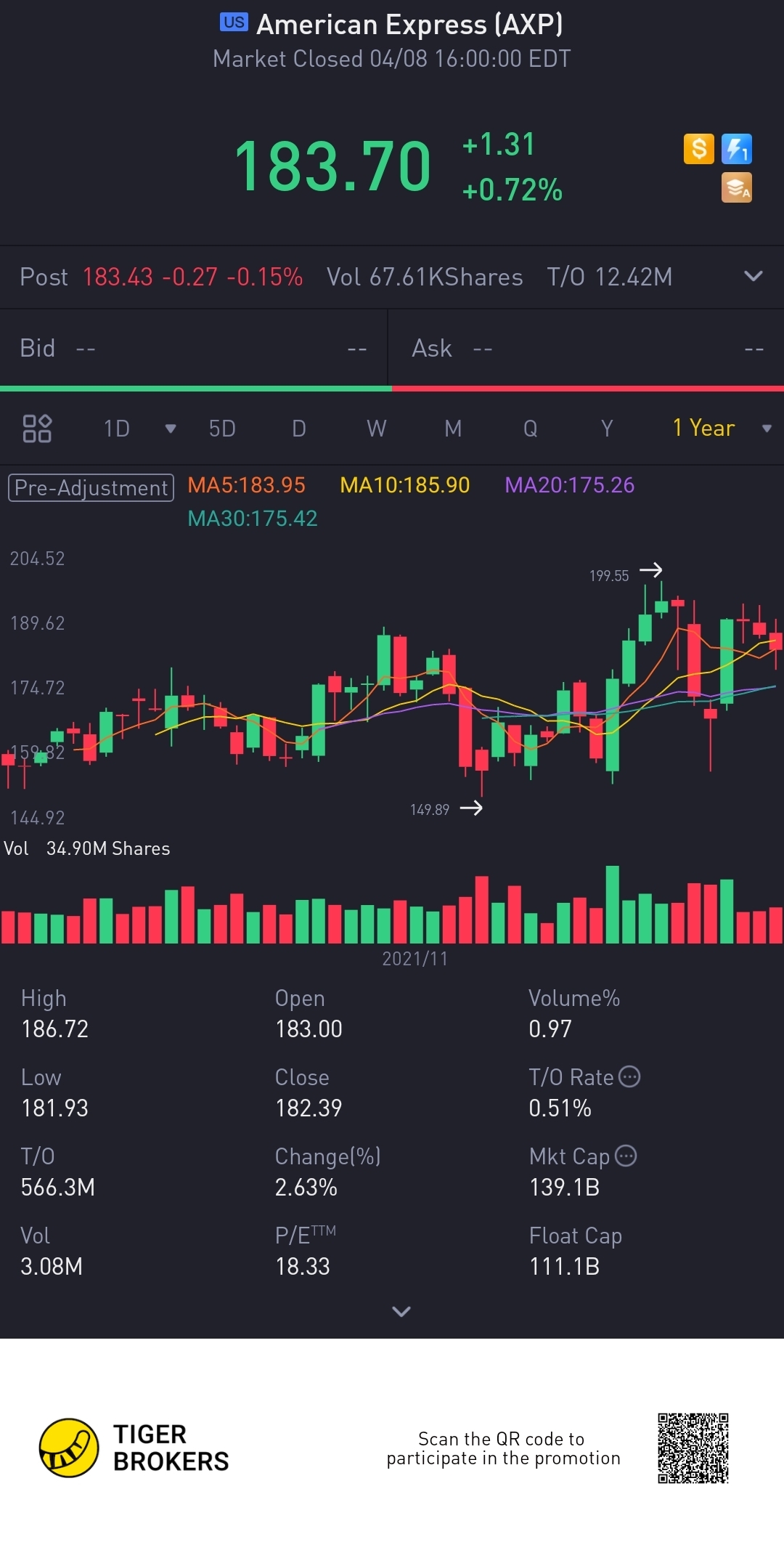Image resolution: width=784 pixels, height=1558 pixels.
Task: Expand more stock statistics chevron
Action: [401, 1311]
